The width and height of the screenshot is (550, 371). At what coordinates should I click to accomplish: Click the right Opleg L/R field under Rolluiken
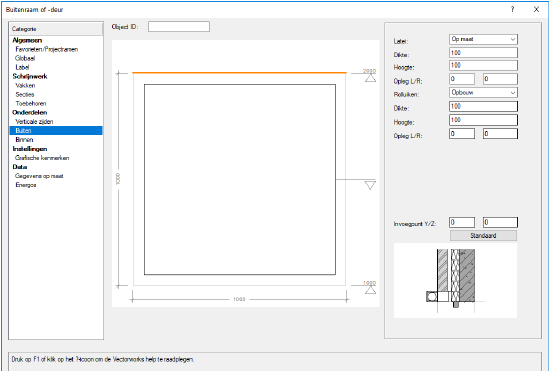pyautogui.click(x=500, y=134)
